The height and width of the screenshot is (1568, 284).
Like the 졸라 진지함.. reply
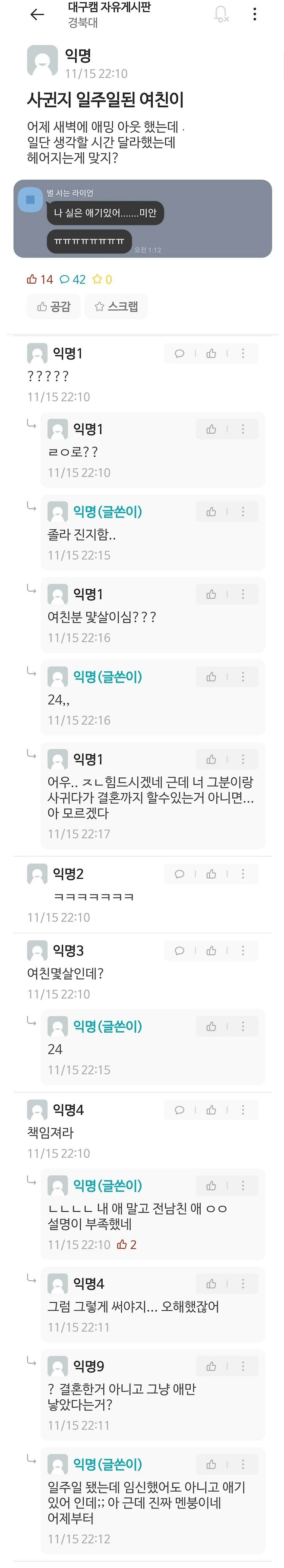pyautogui.click(x=211, y=512)
